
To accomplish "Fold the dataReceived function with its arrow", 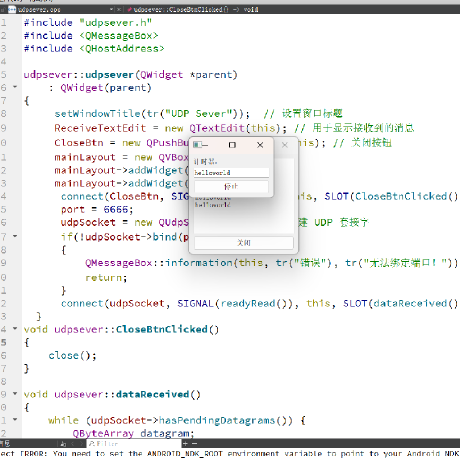I will coord(15,394).
